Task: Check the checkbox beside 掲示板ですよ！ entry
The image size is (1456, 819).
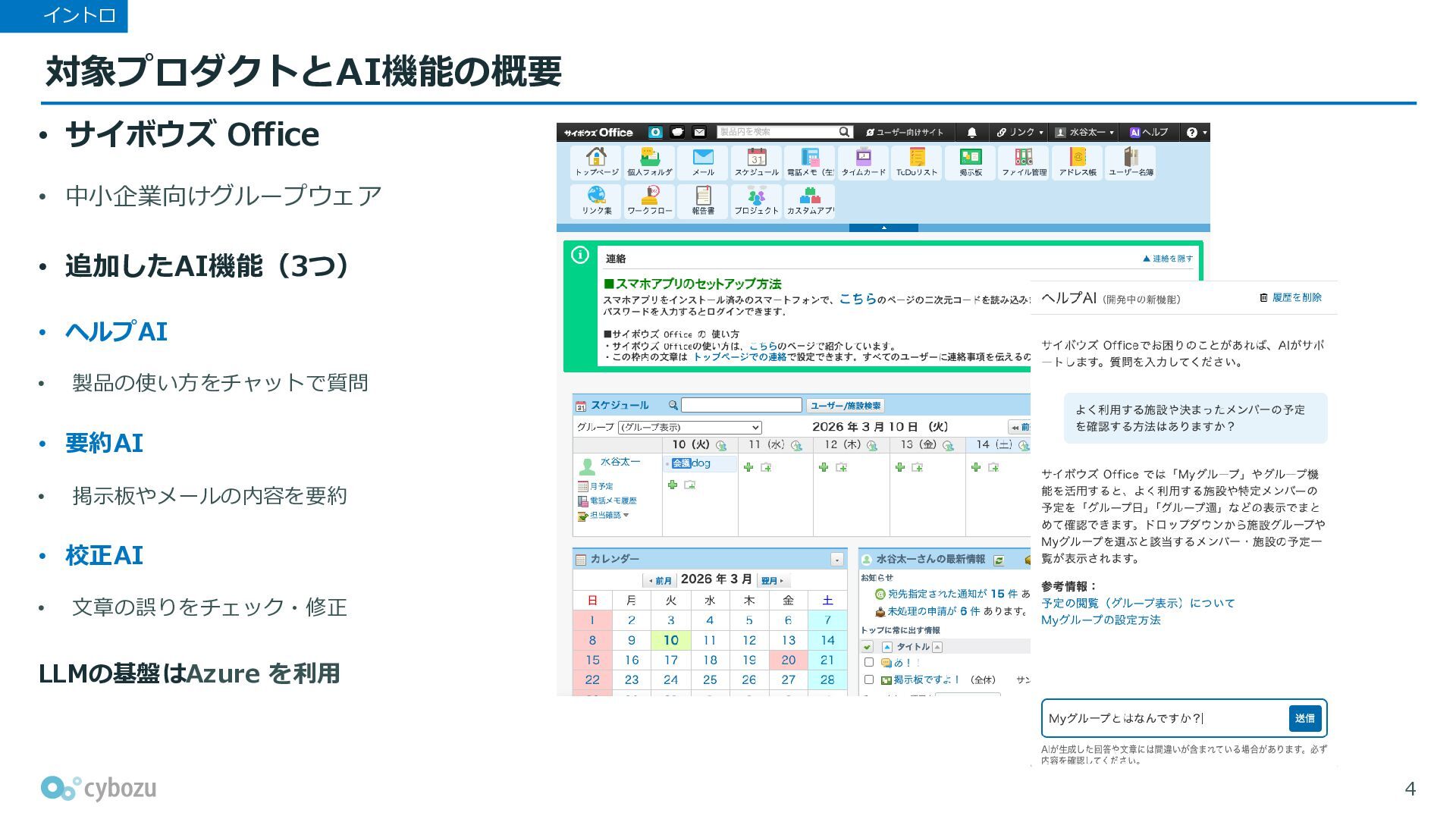Action: [869, 680]
